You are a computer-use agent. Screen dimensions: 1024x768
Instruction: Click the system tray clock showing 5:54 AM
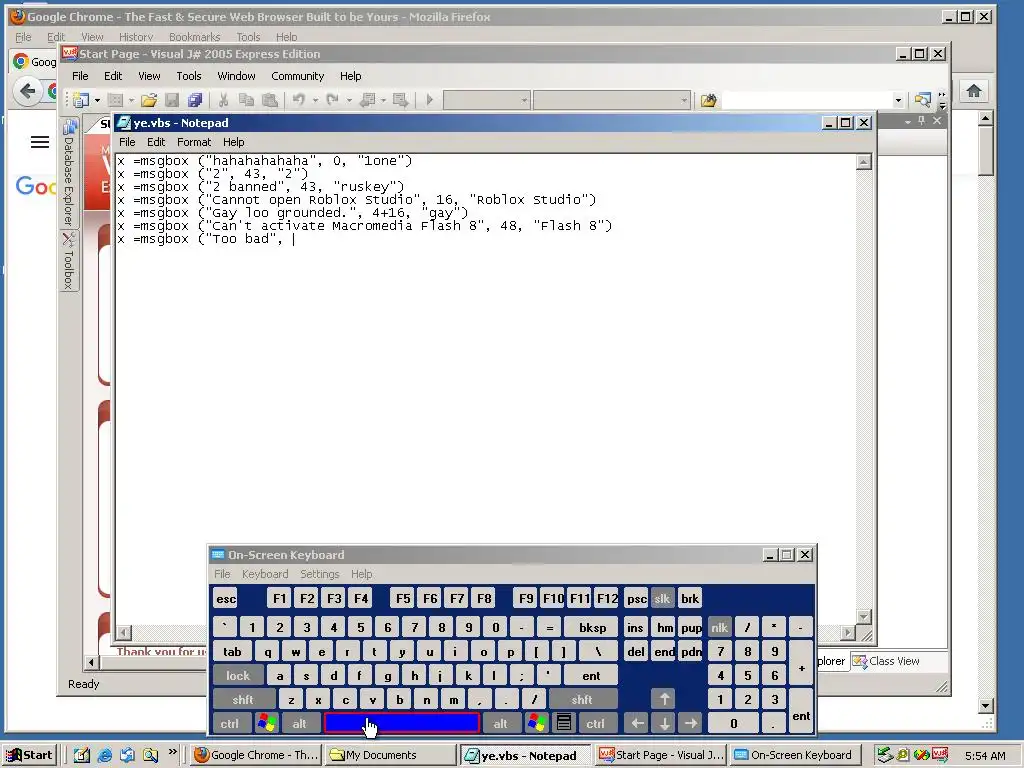[x=985, y=756]
